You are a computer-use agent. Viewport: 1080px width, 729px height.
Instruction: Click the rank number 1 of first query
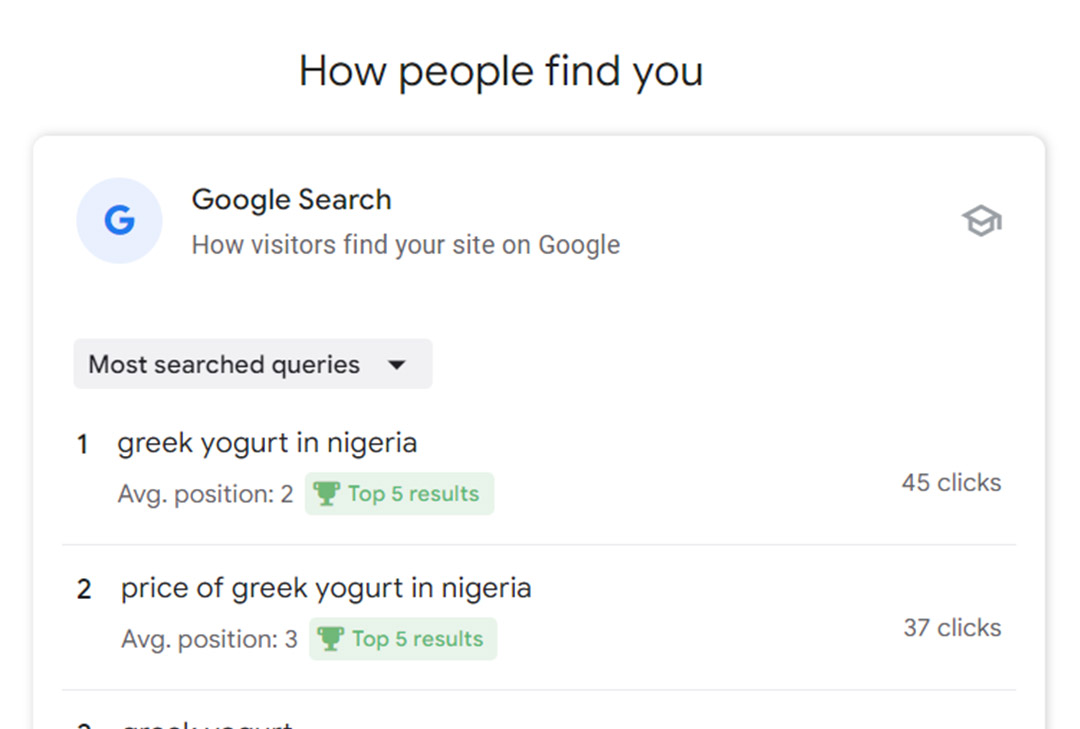click(x=83, y=444)
